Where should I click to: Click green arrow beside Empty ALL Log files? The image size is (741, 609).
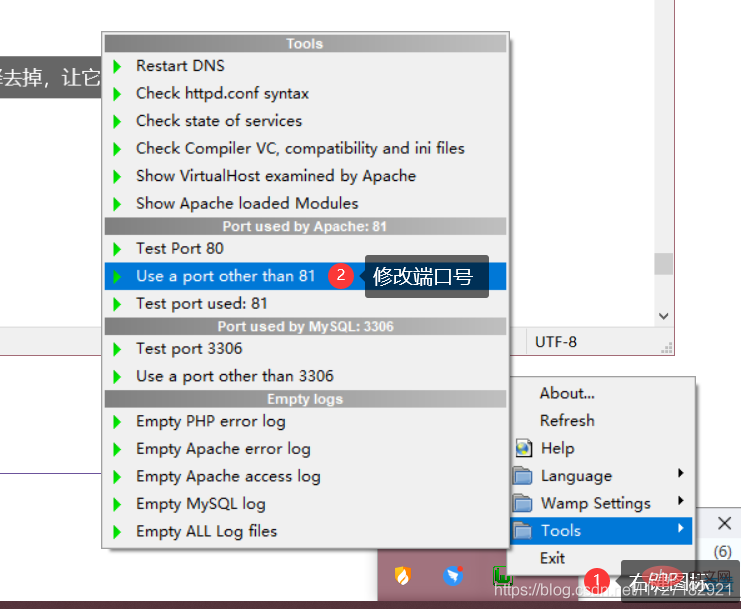pos(117,532)
